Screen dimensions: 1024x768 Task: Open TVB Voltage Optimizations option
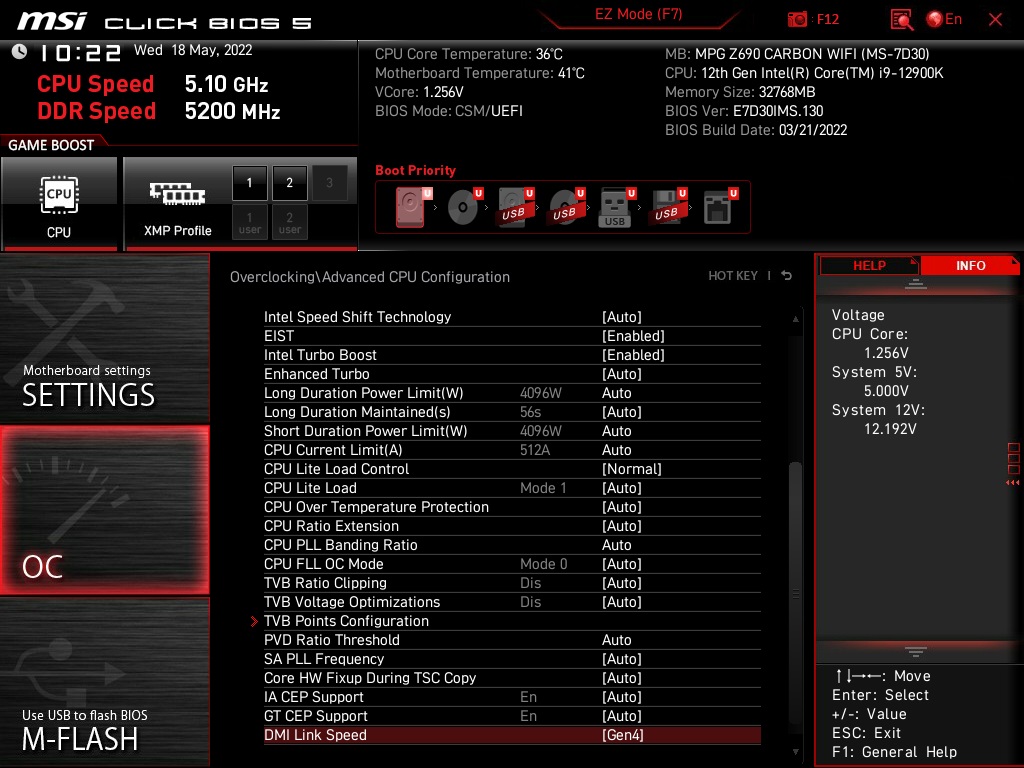(512, 601)
